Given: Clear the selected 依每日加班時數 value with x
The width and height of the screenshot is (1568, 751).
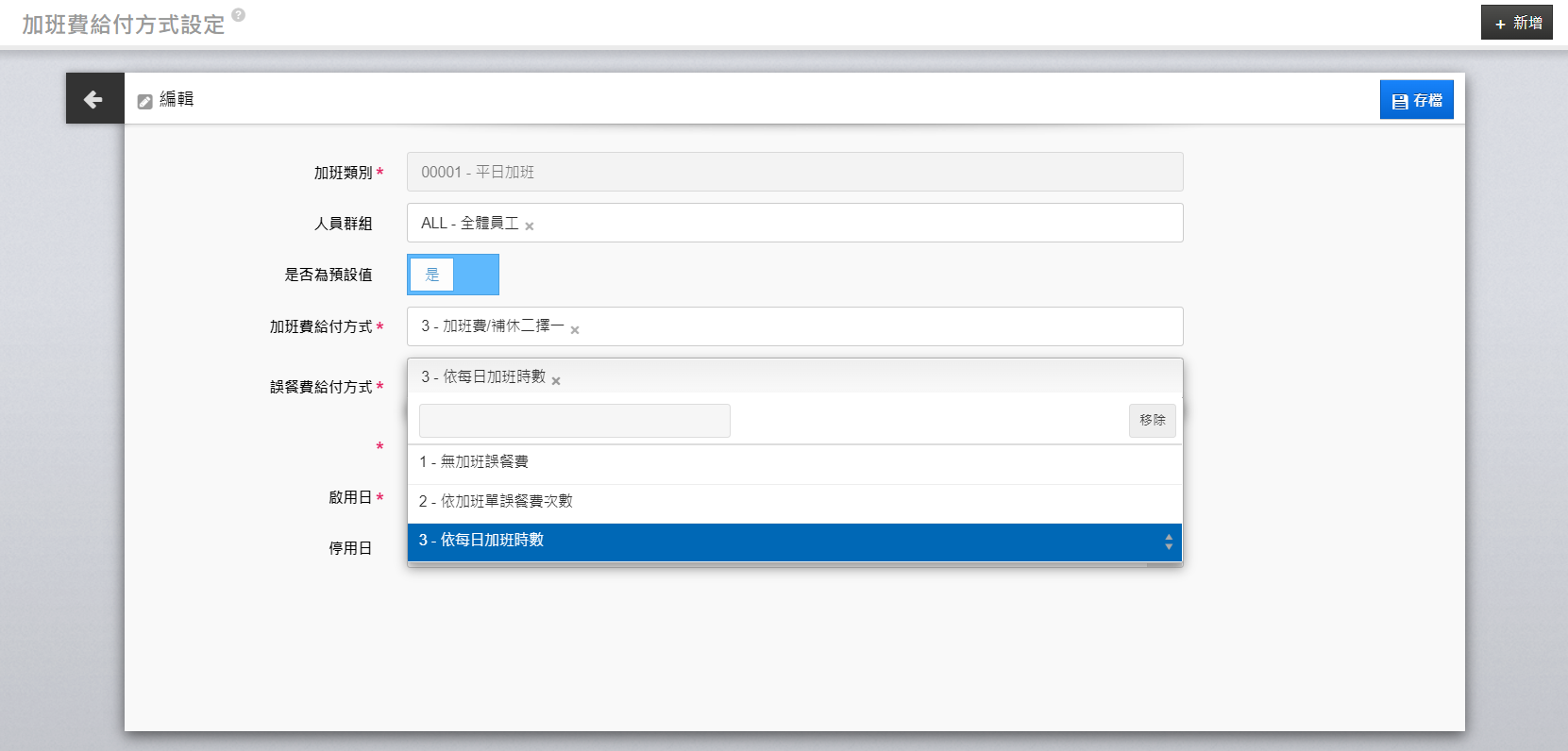Looking at the screenshot, I should (x=556, y=381).
